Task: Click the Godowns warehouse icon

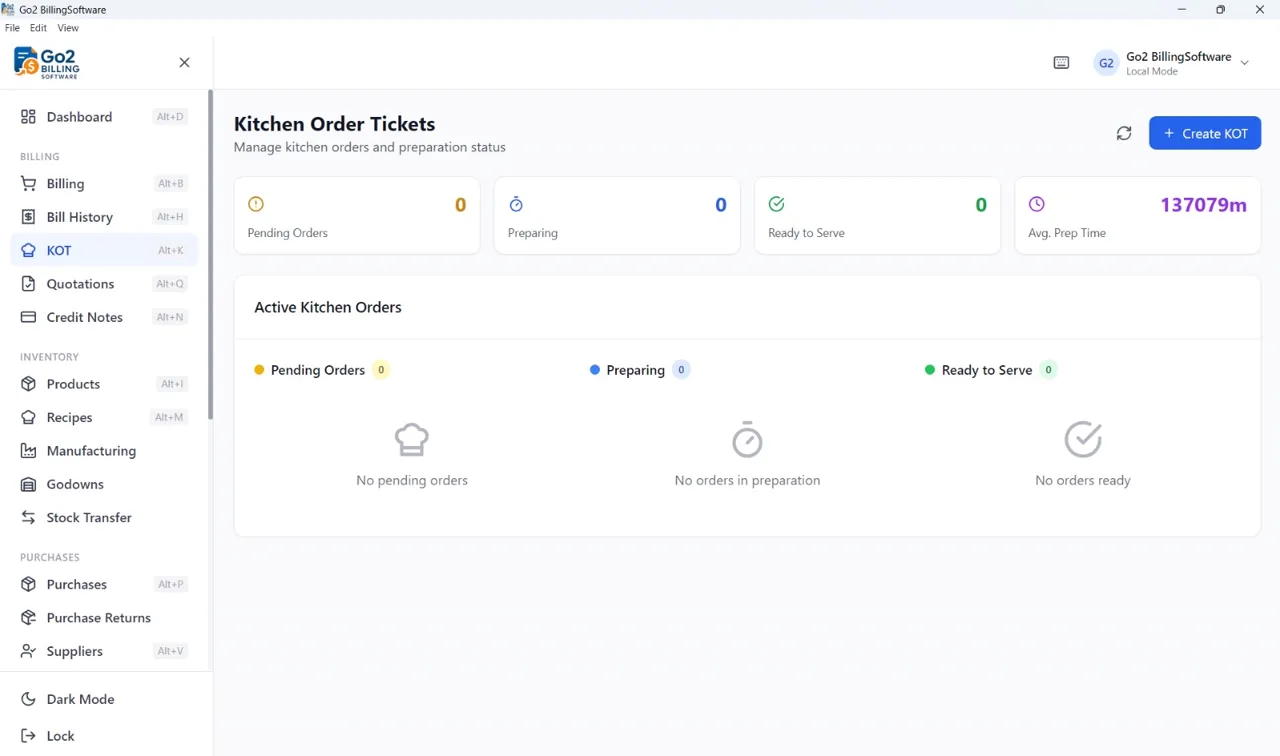Action: (28, 484)
